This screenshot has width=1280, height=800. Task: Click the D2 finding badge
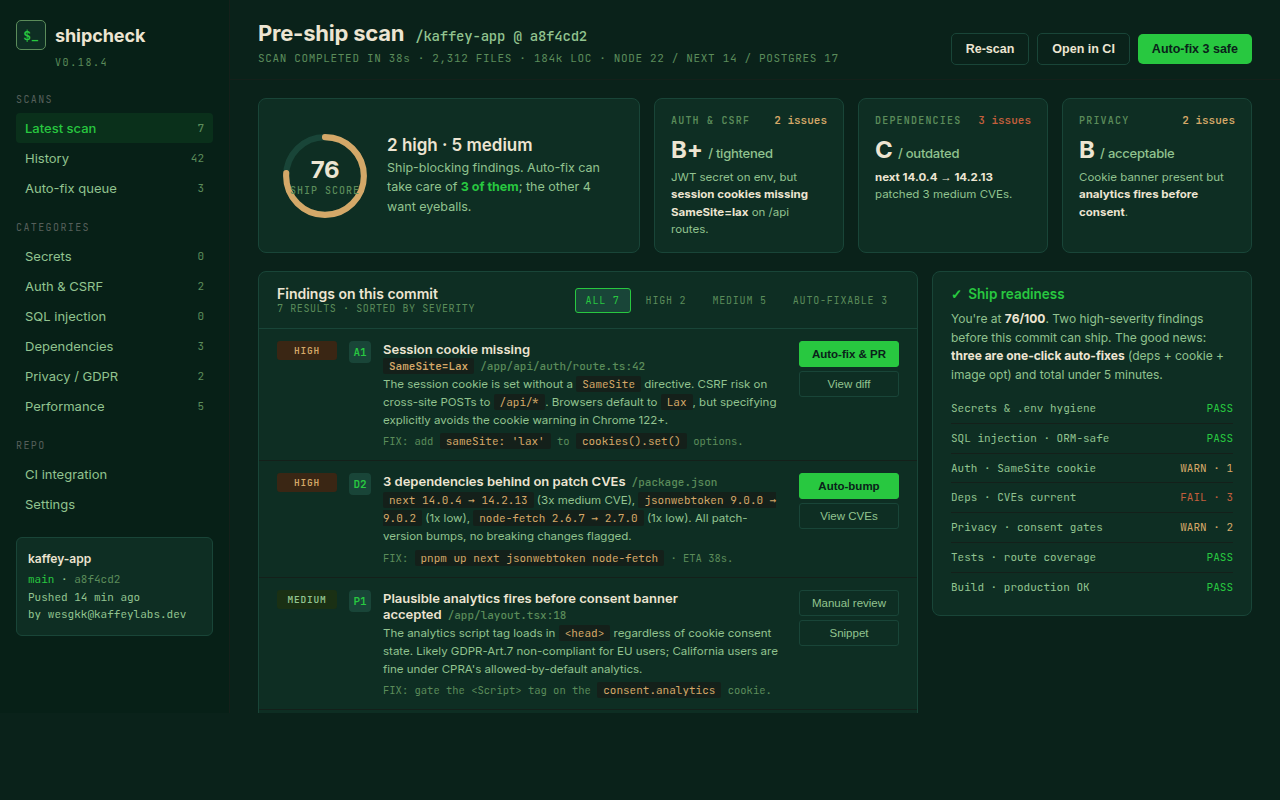pyautogui.click(x=360, y=485)
